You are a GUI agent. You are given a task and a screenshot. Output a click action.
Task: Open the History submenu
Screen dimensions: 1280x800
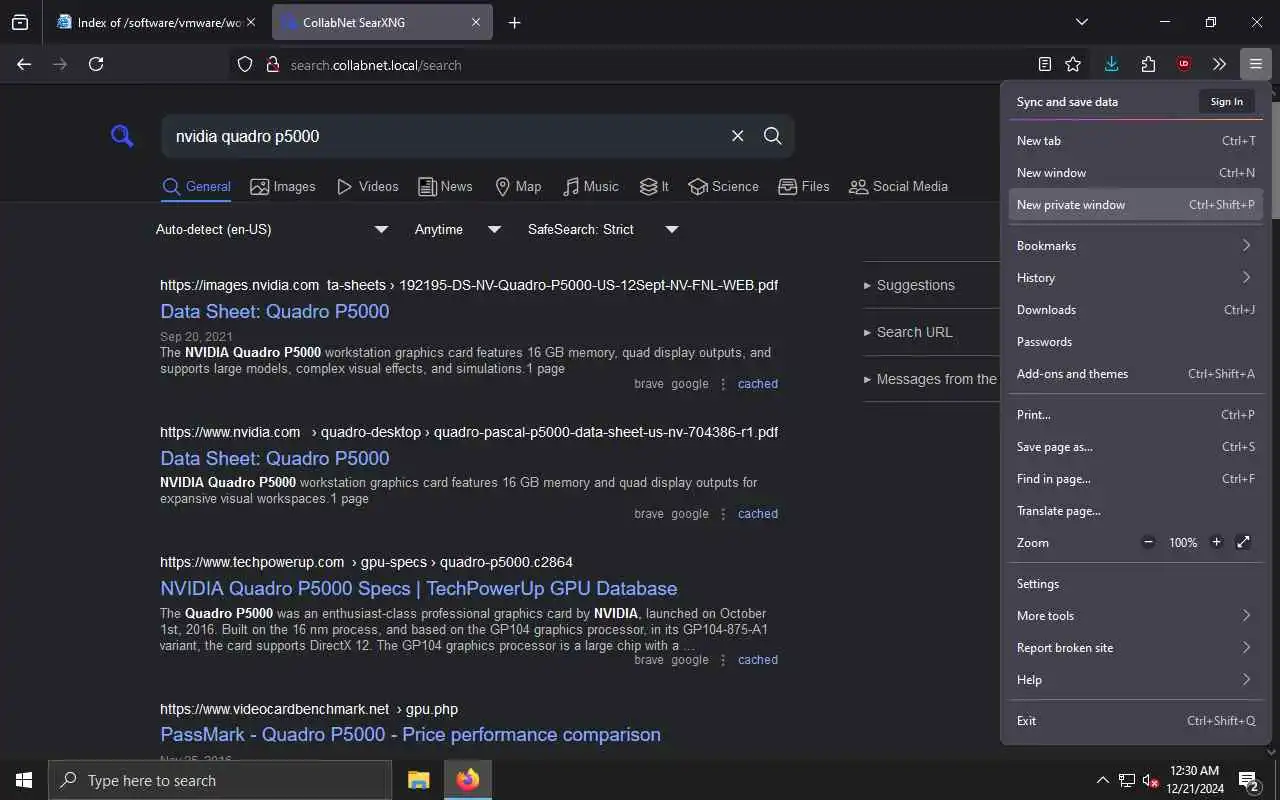[1135, 277]
